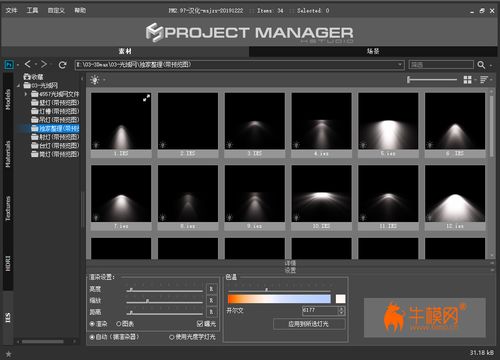Toggle the exposure checkbox in render settings
Image resolution: width=500 pixels, height=360 pixels.
coord(200,324)
